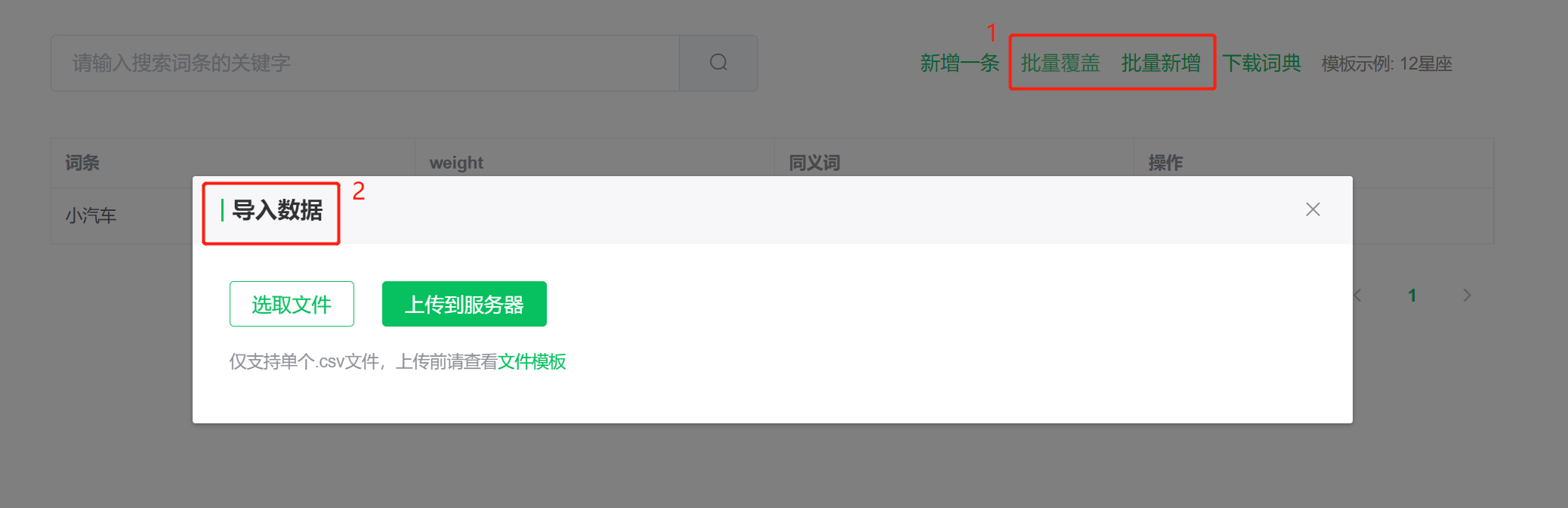Click the 同义词 column header
1568x508 pixels.
pyautogui.click(x=814, y=163)
